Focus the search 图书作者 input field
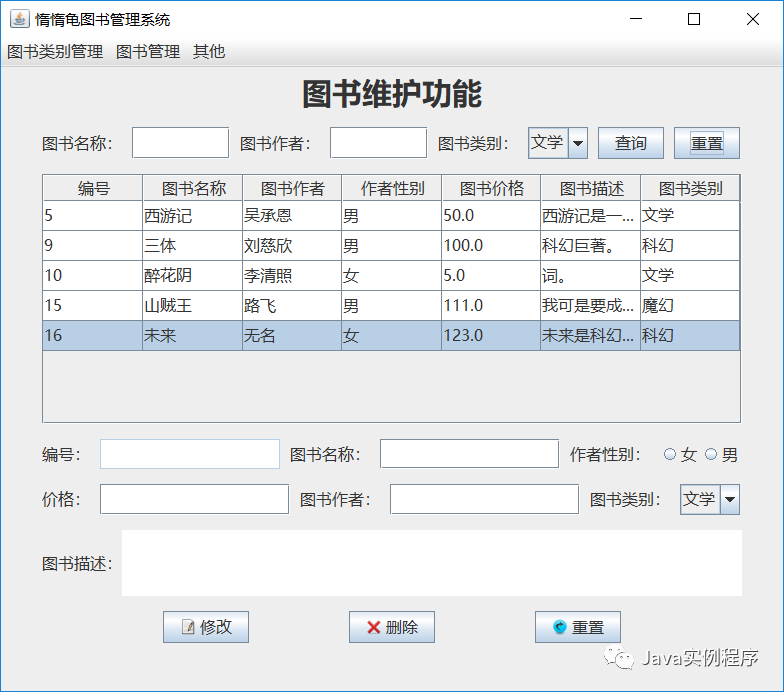 pos(378,143)
